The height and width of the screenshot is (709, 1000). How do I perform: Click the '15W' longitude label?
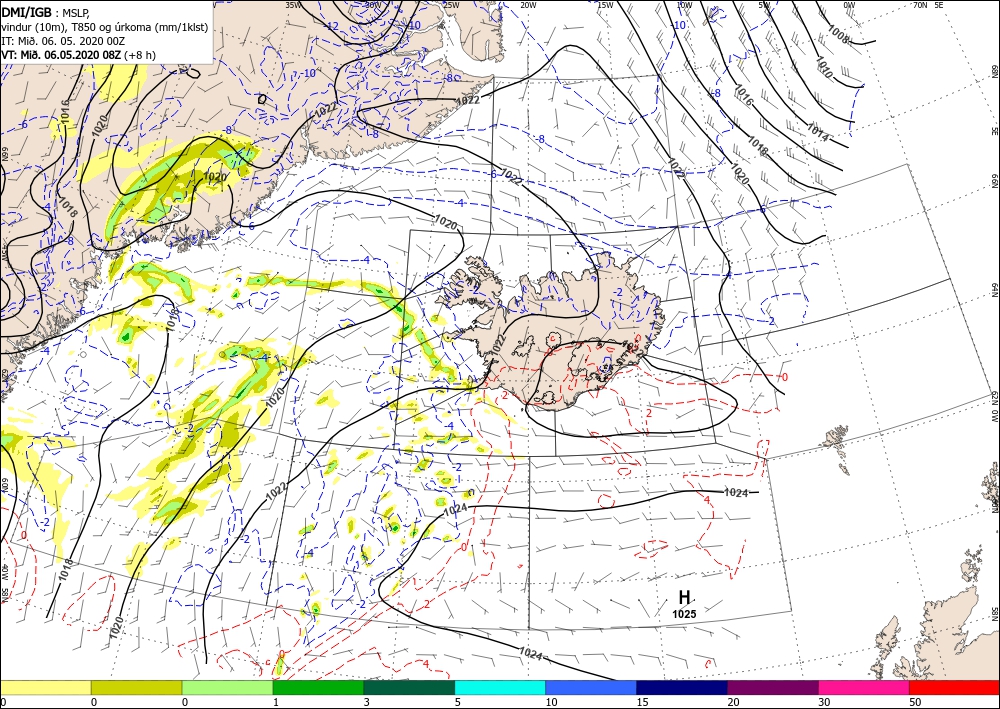(x=605, y=5)
